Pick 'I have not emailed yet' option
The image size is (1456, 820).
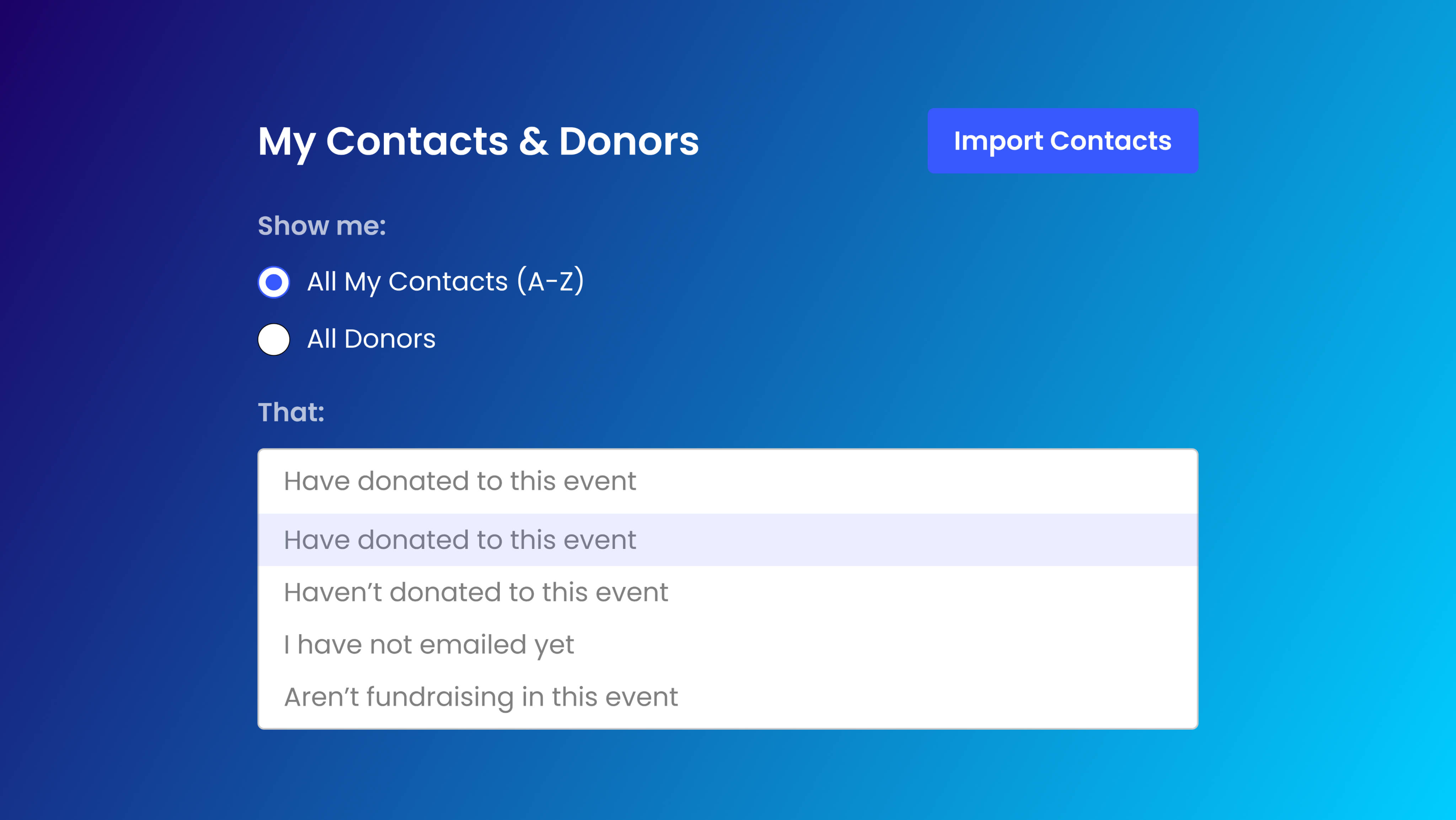coord(727,645)
